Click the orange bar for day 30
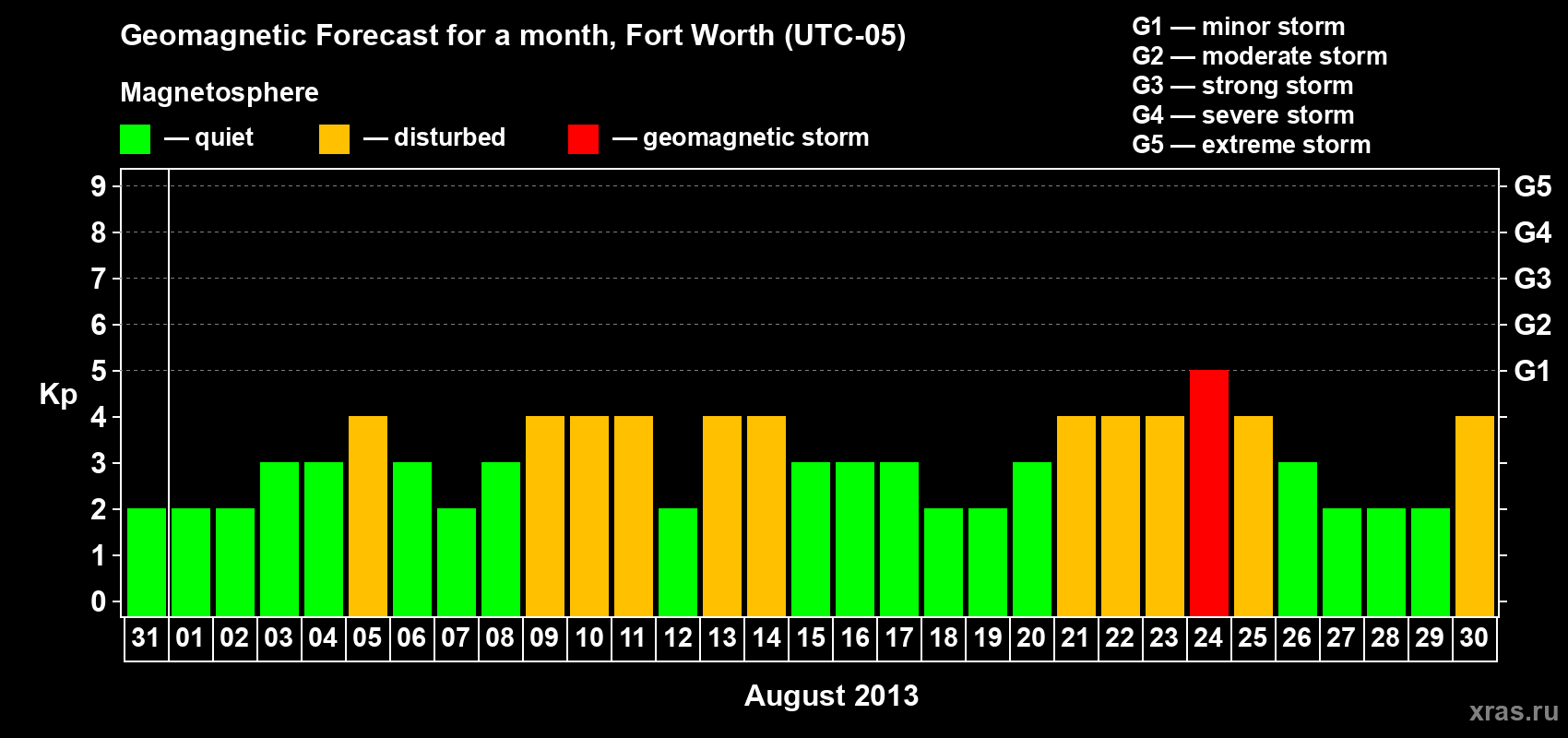 (1475, 516)
